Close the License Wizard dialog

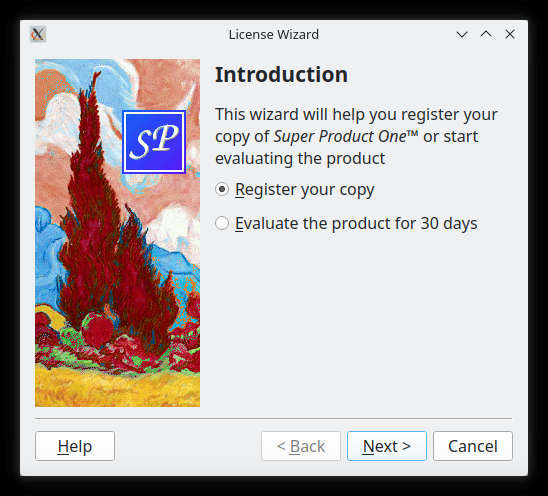[510, 34]
